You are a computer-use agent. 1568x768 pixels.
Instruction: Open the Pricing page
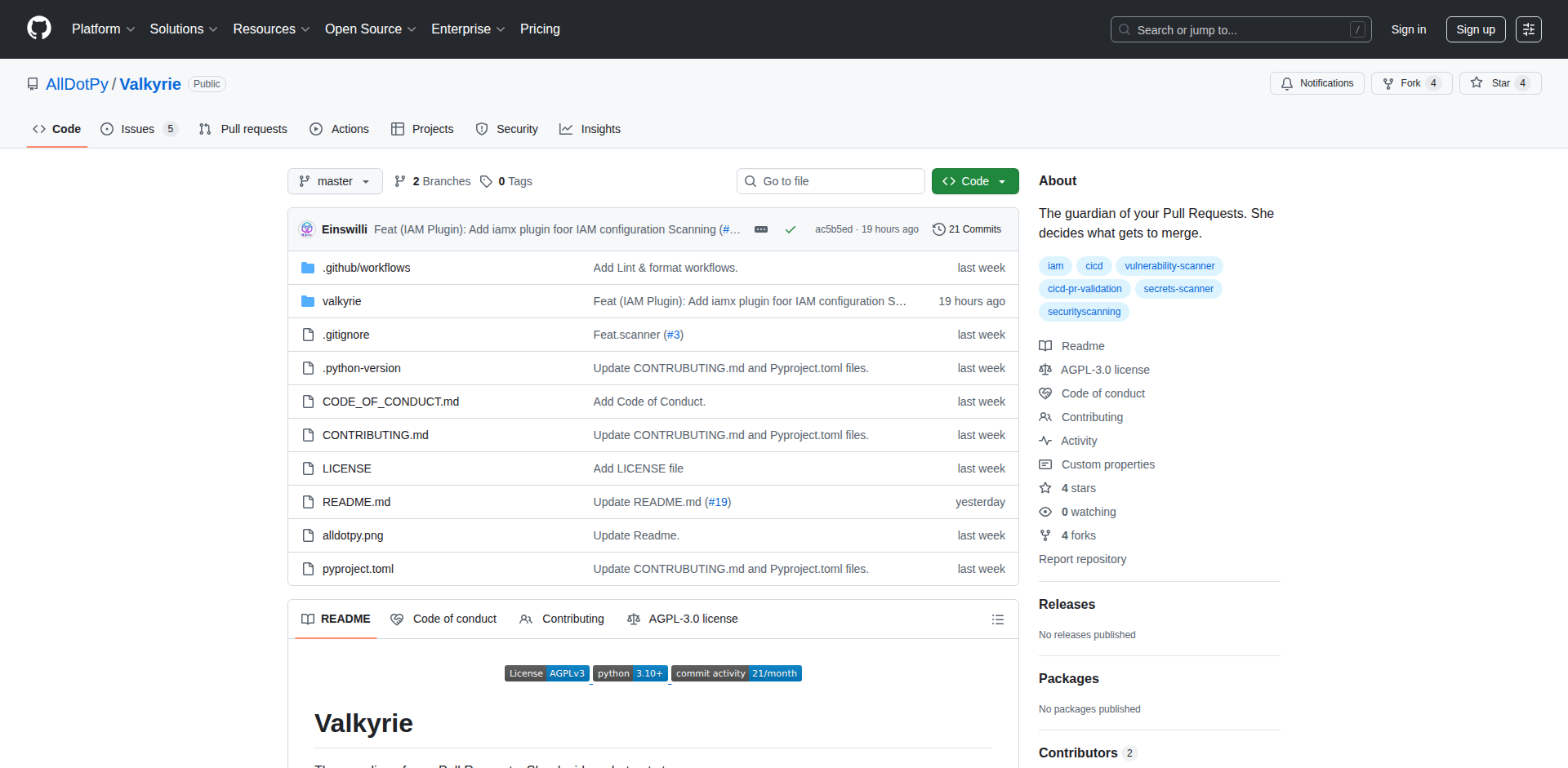tap(540, 29)
